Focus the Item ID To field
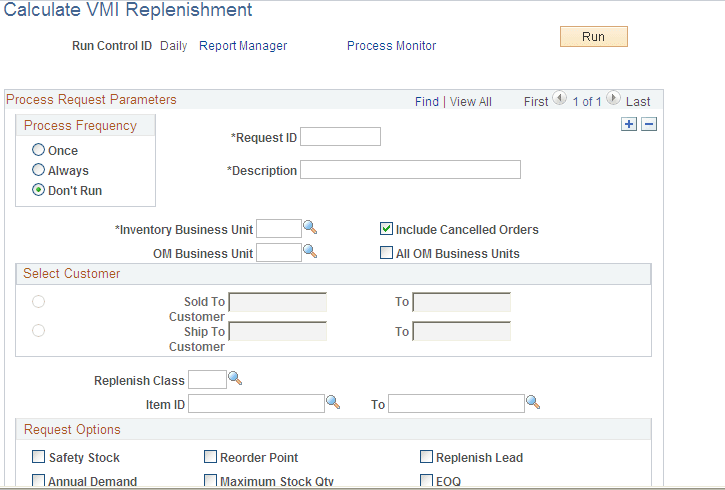725x490 pixels. [x=456, y=404]
